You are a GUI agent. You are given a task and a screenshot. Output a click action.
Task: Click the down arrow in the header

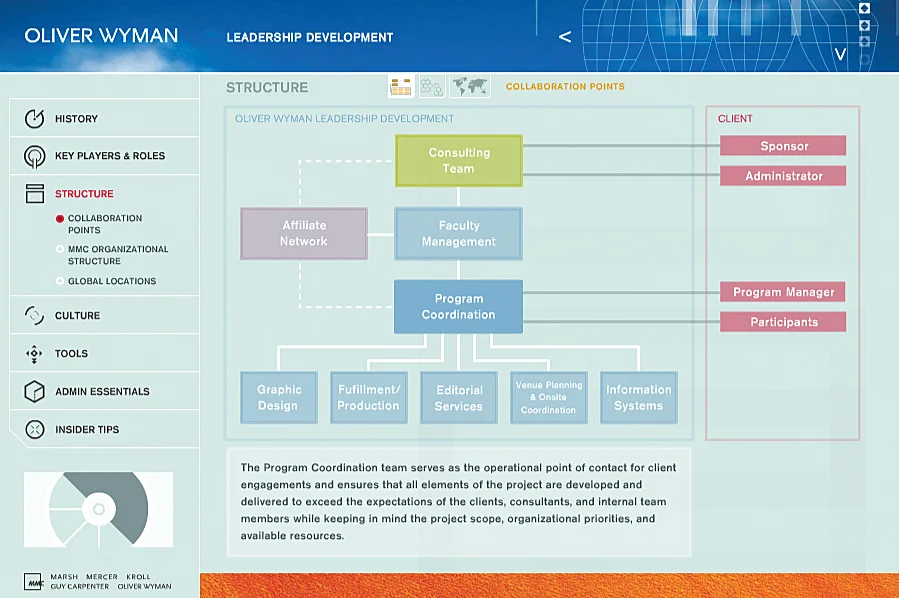840,54
